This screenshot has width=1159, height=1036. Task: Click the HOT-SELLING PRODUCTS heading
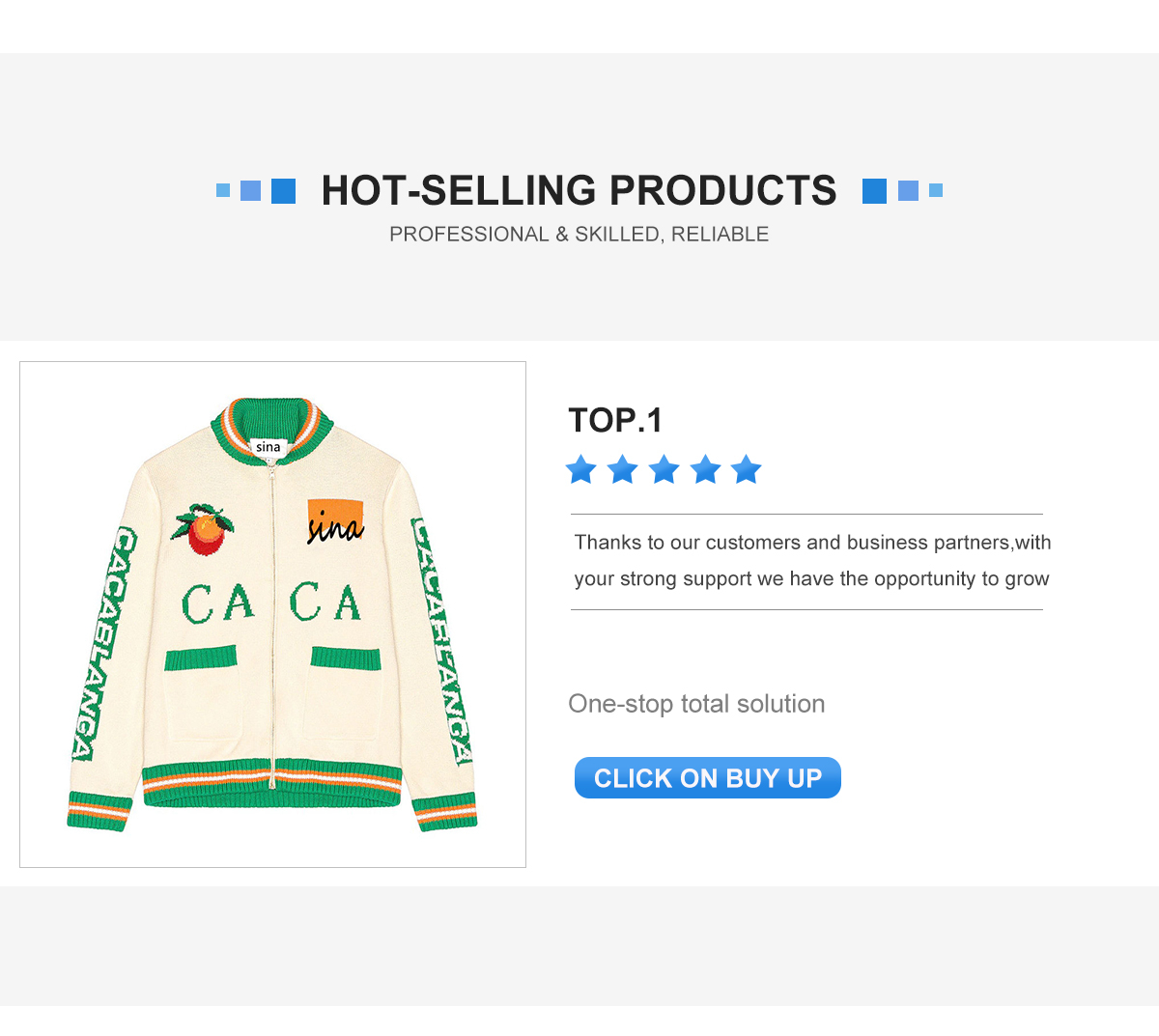(579, 190)
